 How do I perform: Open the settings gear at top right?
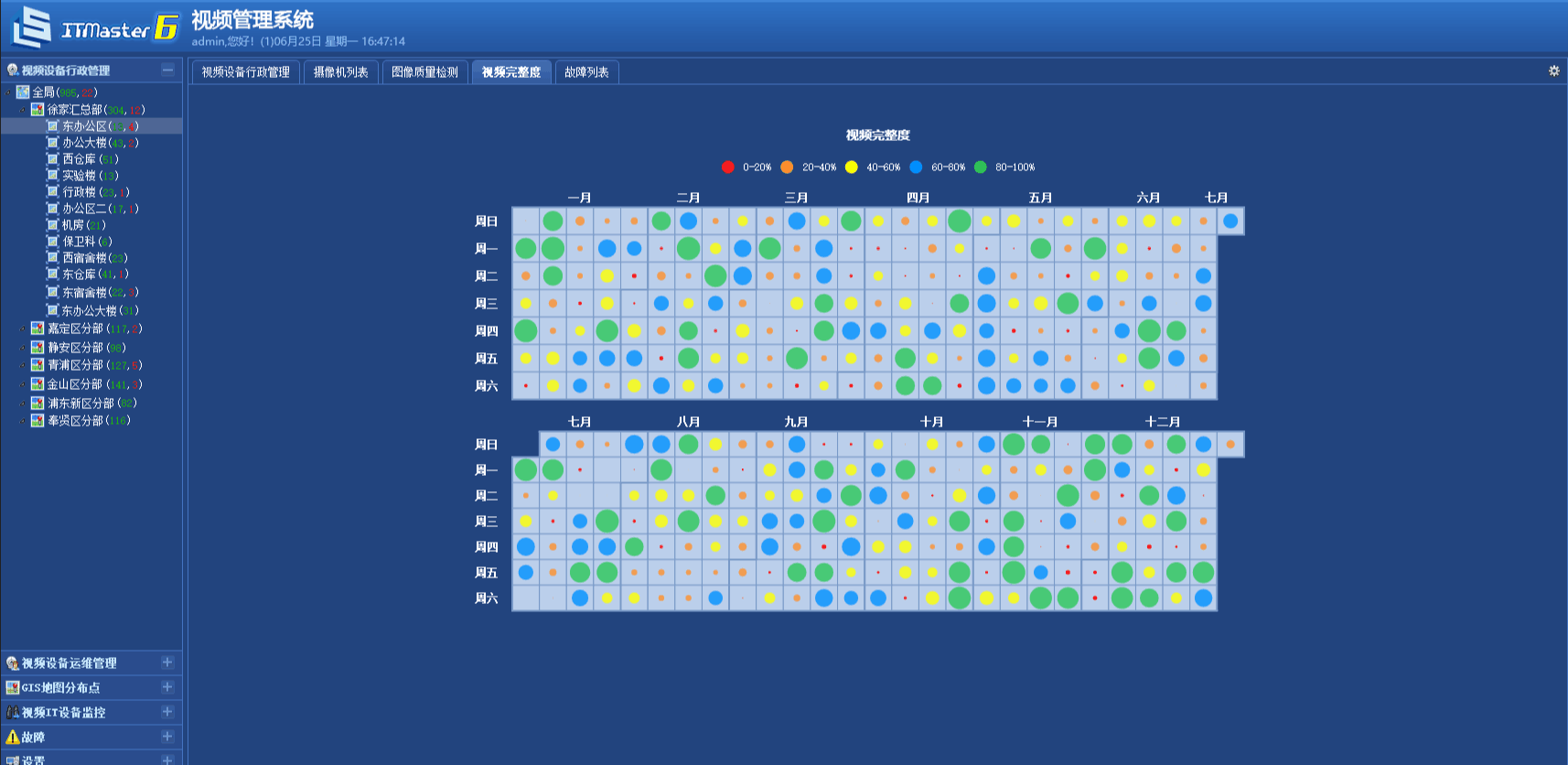click(x=1553, y=70)
